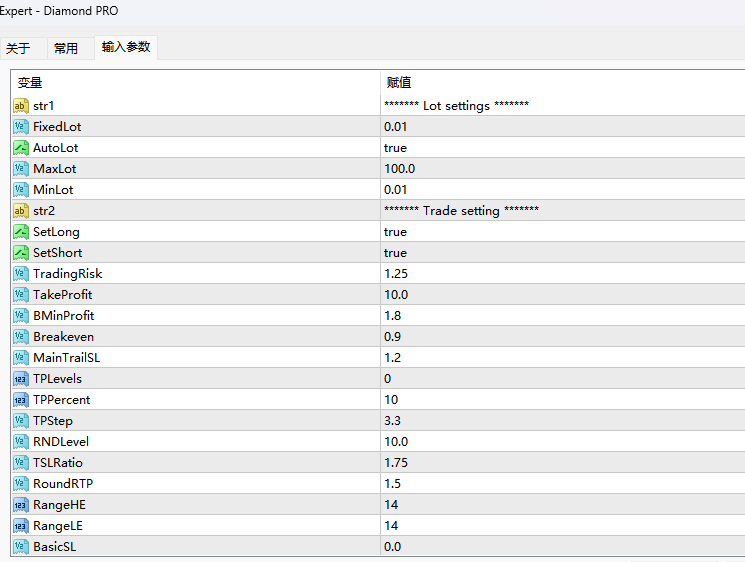745x562 pixels.
Task: Click the boolean icon next to SetLong
Action: 20,232
